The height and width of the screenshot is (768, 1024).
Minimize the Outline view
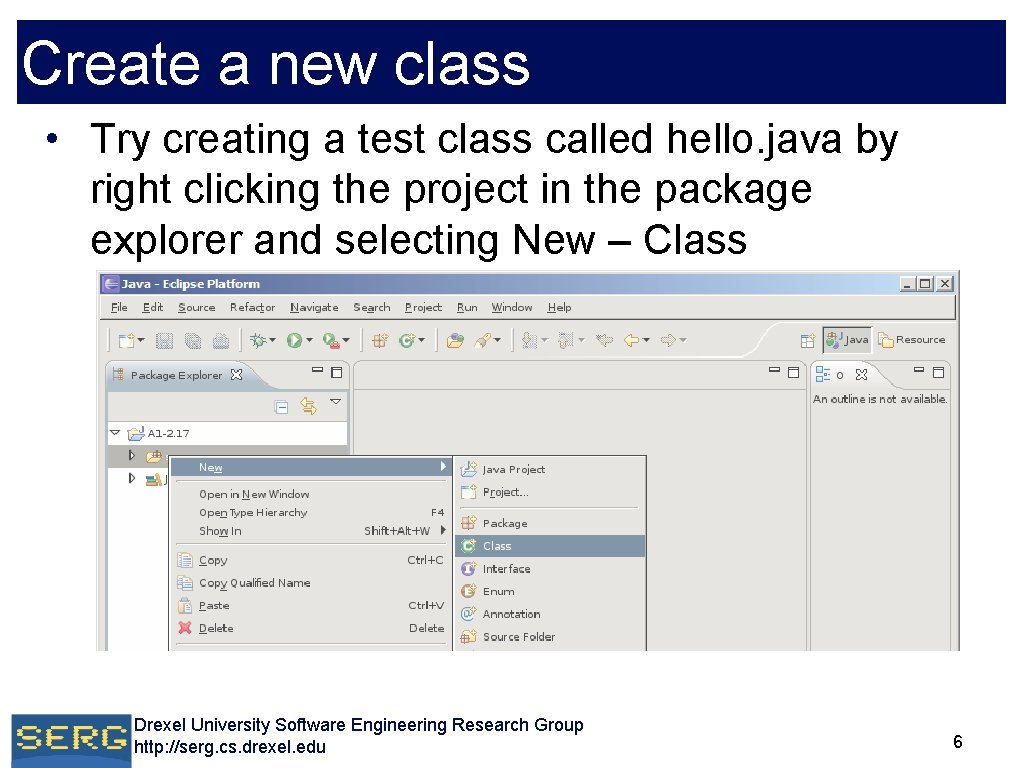click(919, 370)
